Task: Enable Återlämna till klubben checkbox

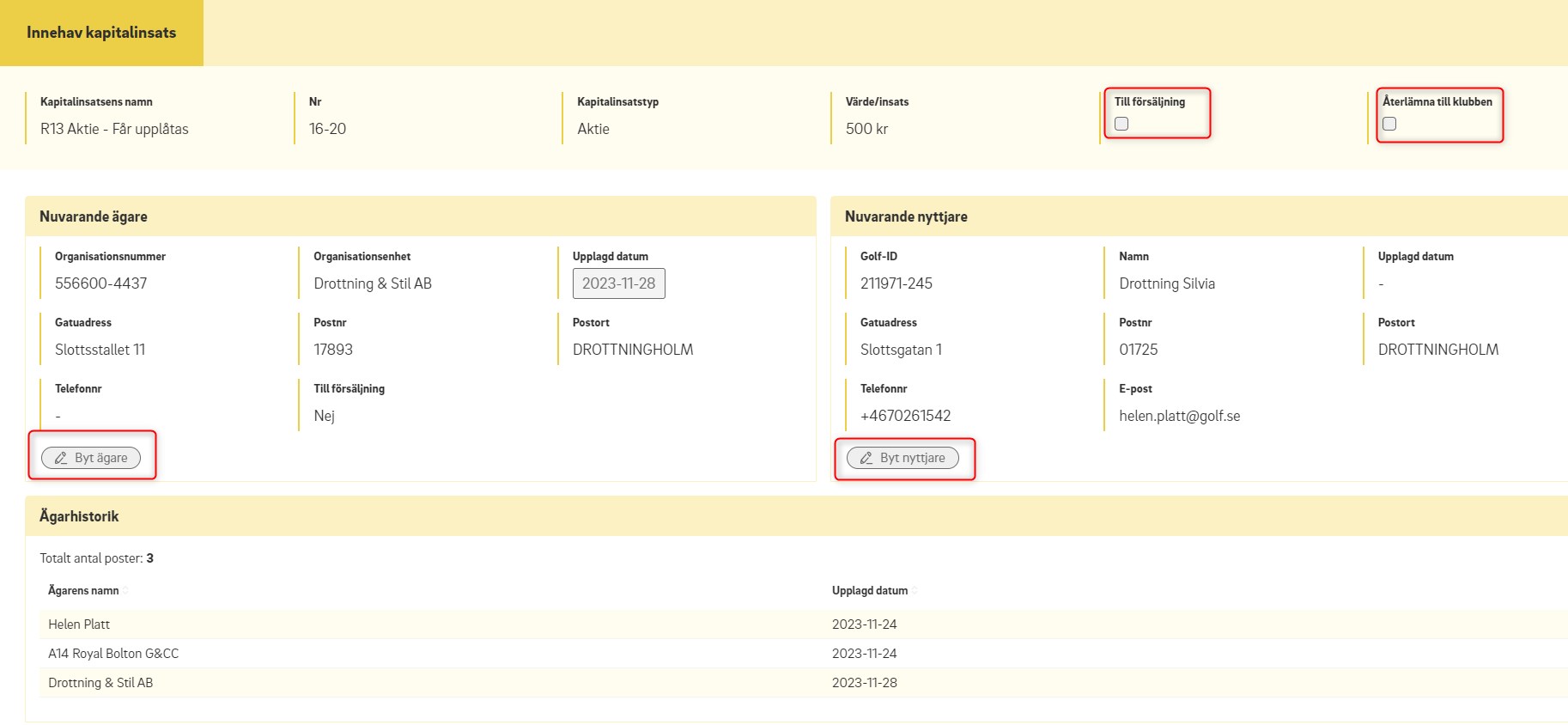Action: pos(1389,124)
